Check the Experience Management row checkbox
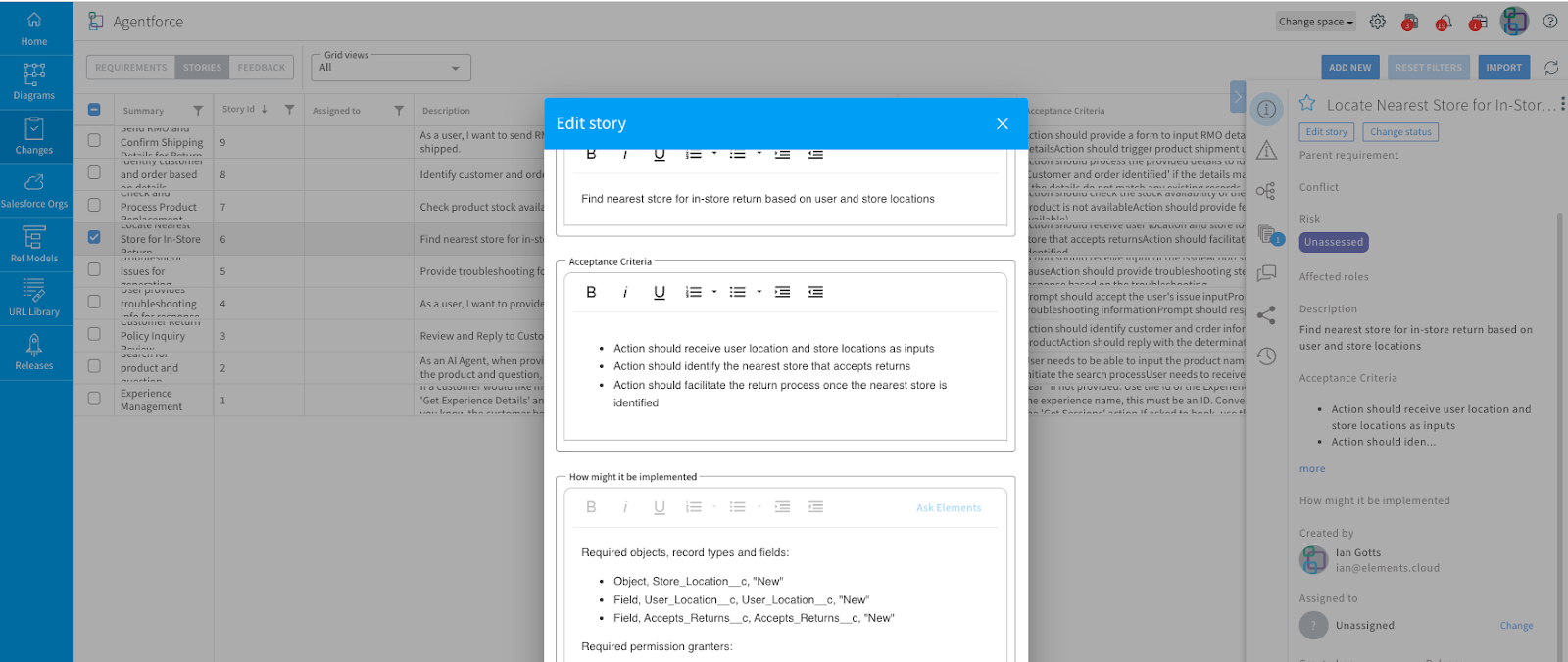1568x662 pixels. (x=94, y=399)
